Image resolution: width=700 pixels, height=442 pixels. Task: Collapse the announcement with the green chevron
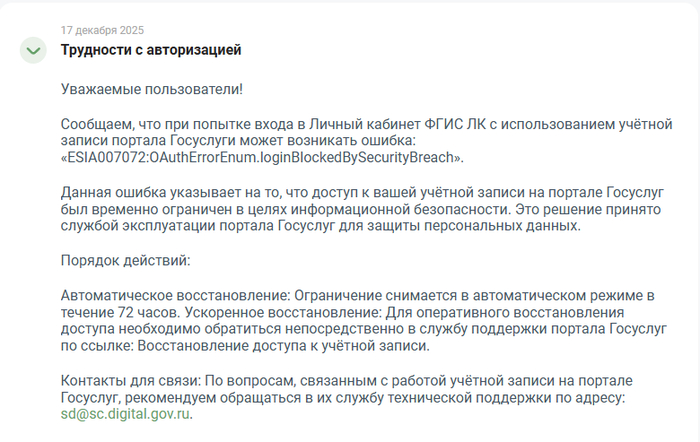pyautogui.click(x=34, y=50)
